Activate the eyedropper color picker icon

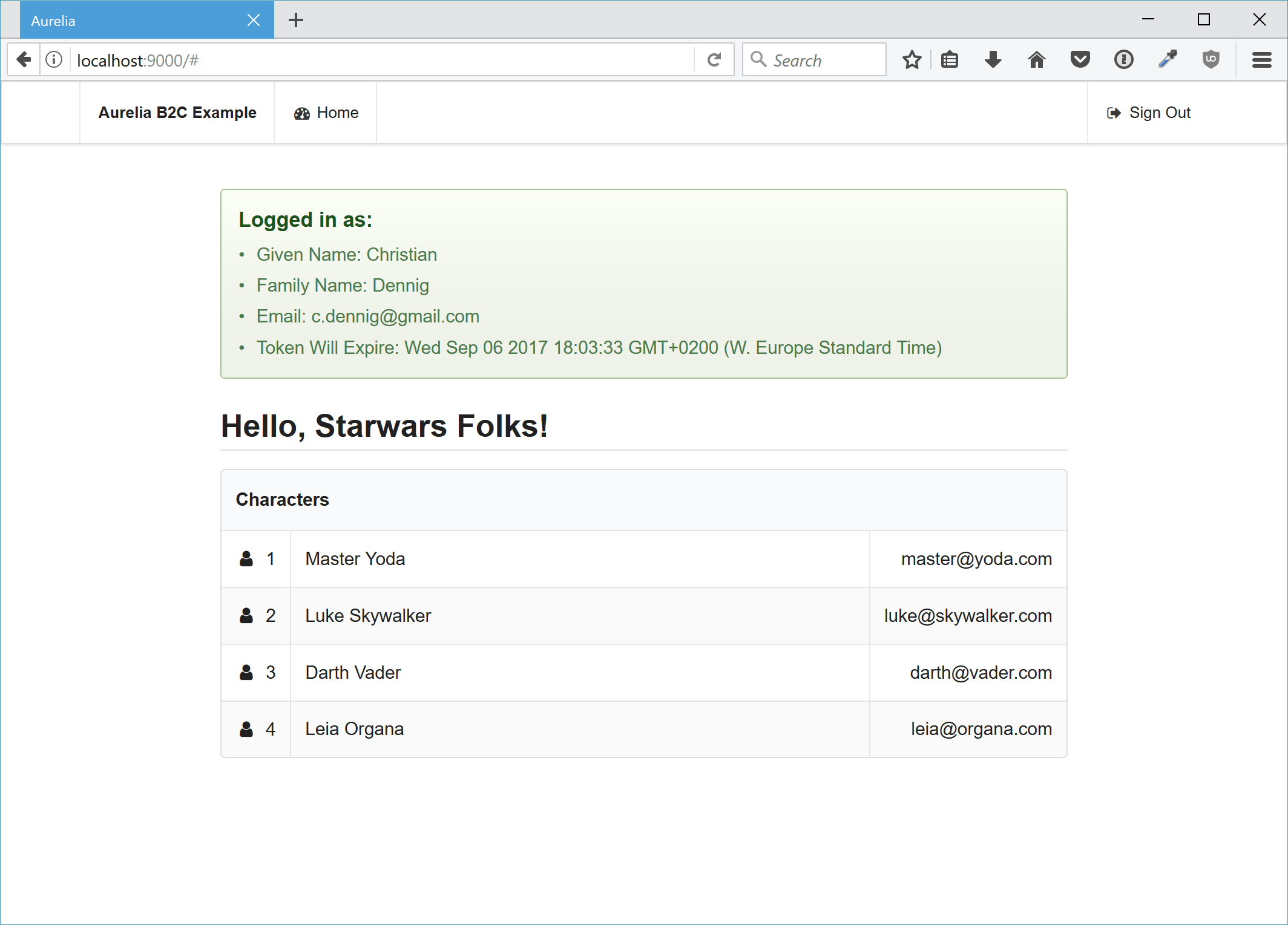[x=1167, y=59]
